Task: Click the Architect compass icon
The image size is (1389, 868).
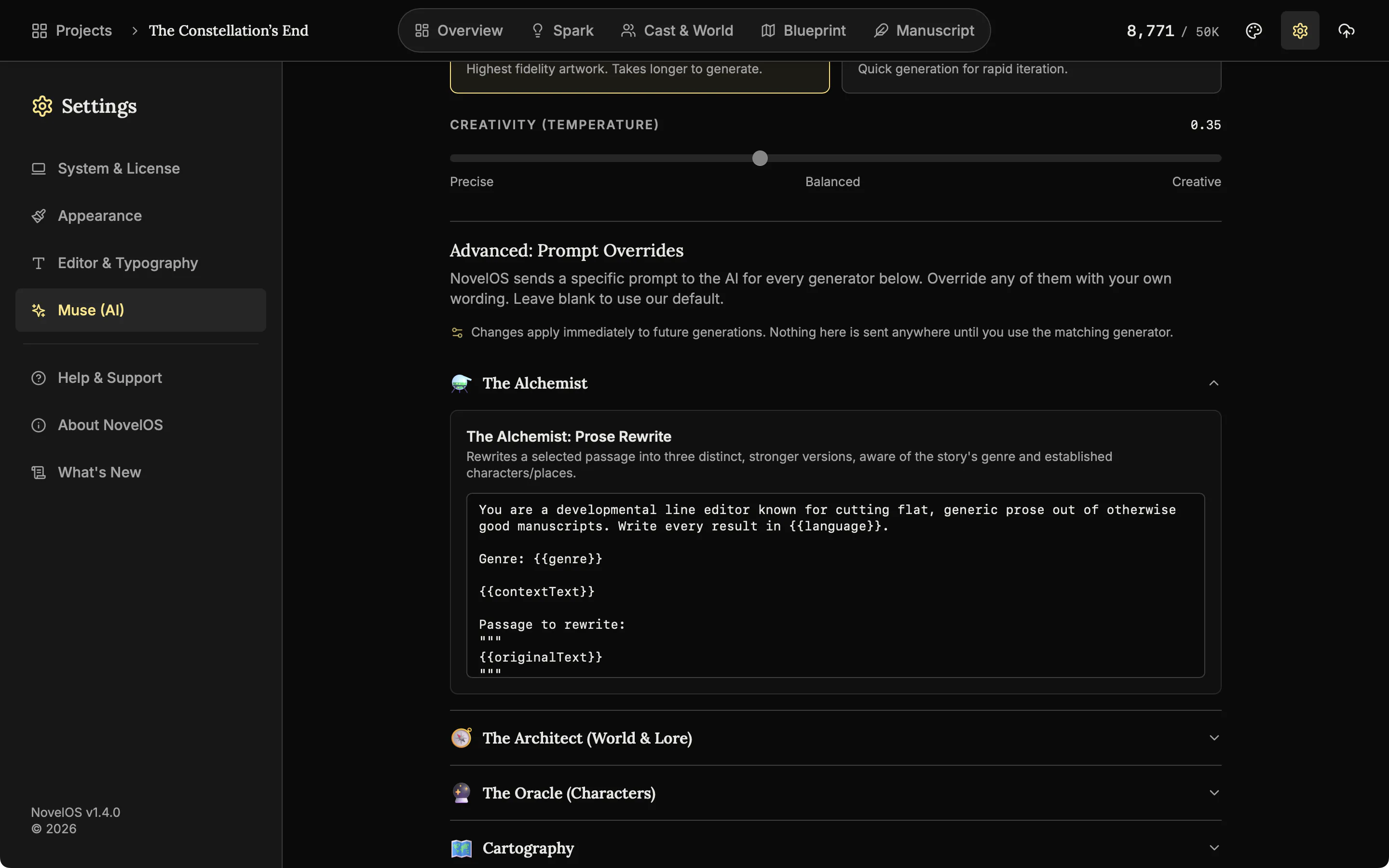Action: point(461,738)
